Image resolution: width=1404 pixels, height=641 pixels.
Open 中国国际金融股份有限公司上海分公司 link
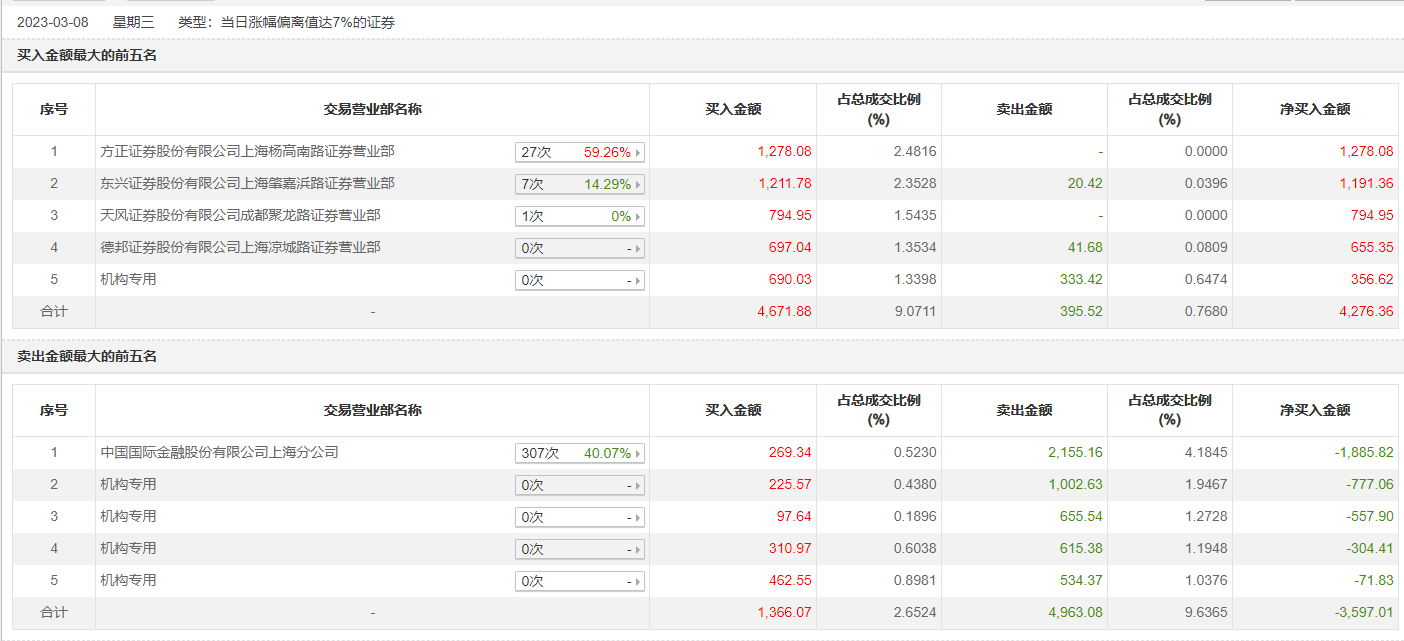(x=220, y=453)
